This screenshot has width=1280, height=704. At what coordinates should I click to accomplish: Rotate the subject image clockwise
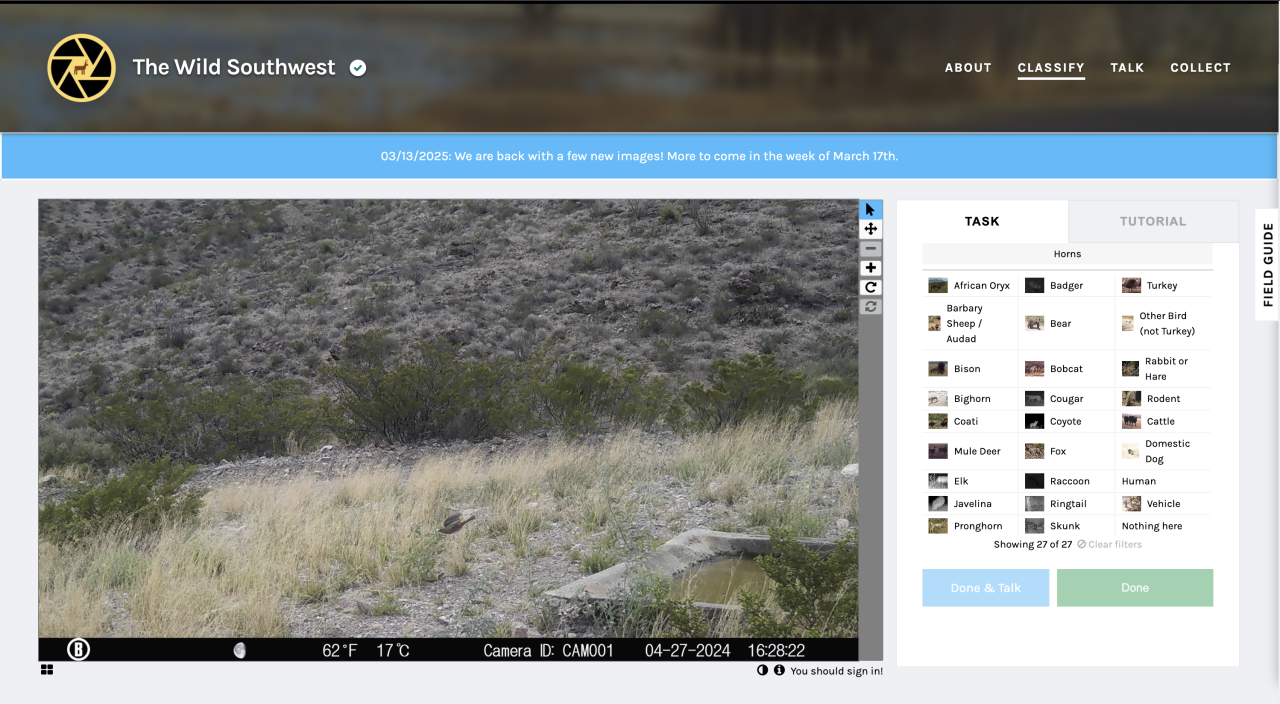tap(871, 287)
